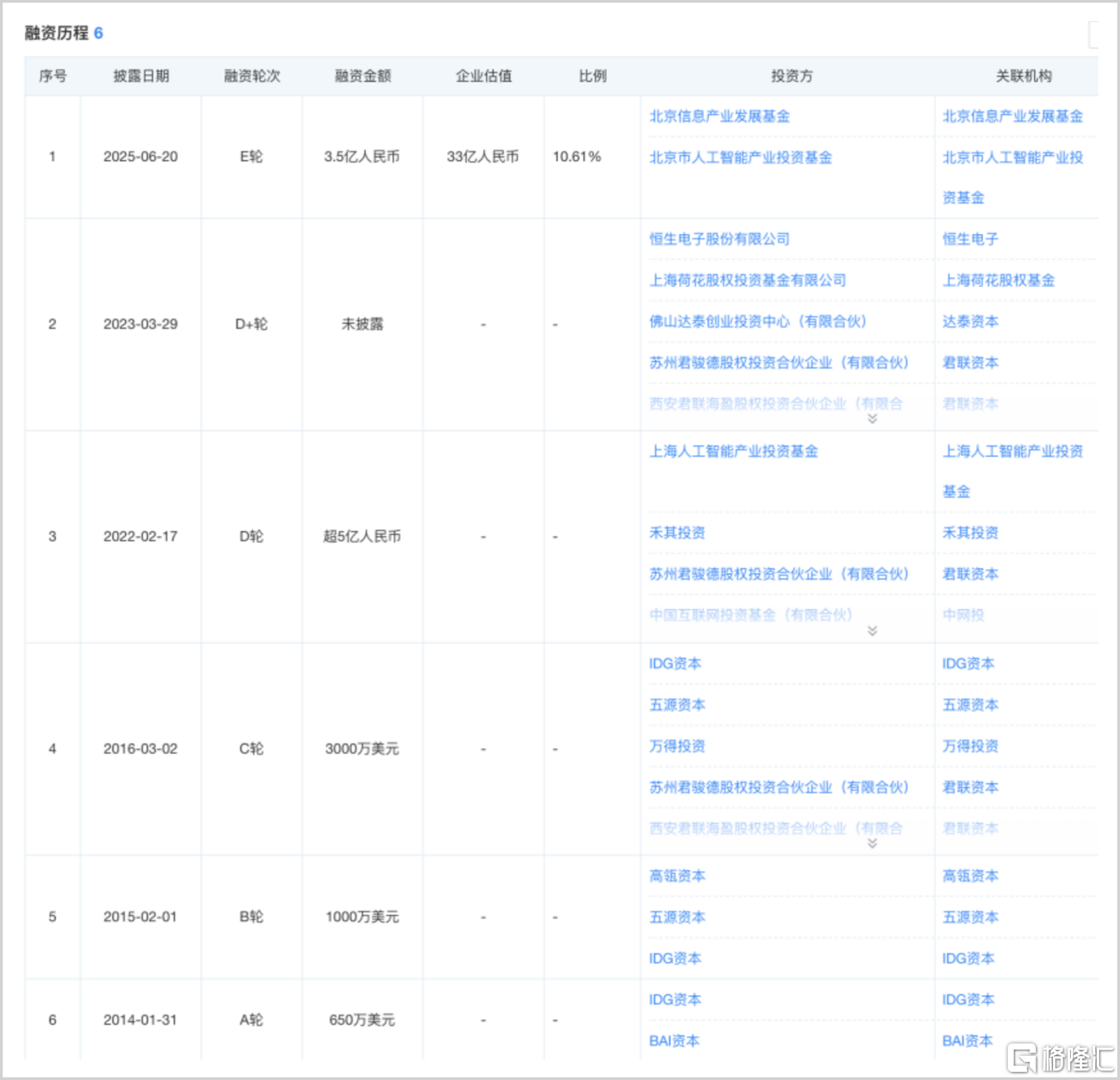The width and height of the screenshot is (1120, 1080).
Task: Open 恒生电子 related institution link
Action: point(970,239)
